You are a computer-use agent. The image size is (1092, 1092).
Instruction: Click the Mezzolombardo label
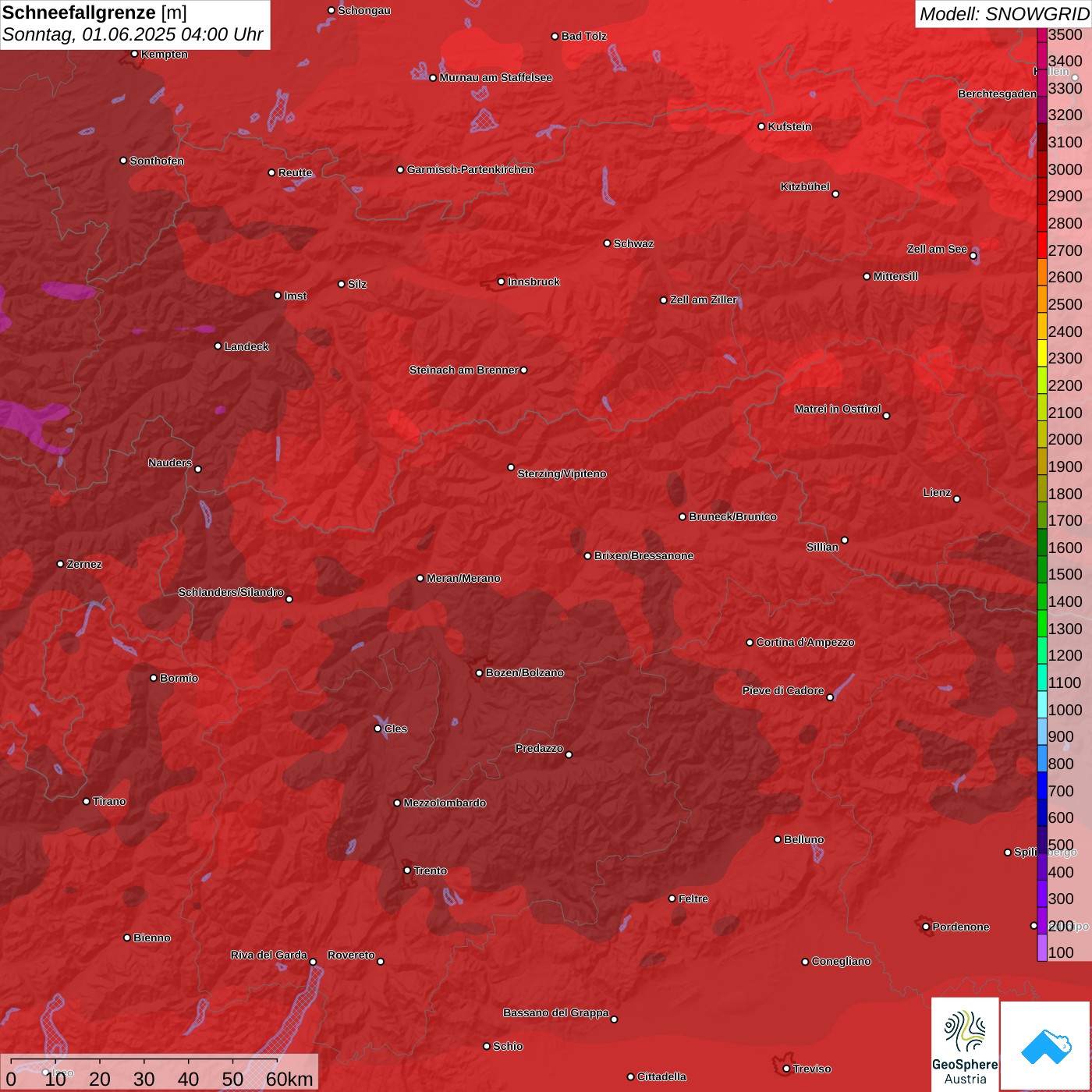[445, 803]
